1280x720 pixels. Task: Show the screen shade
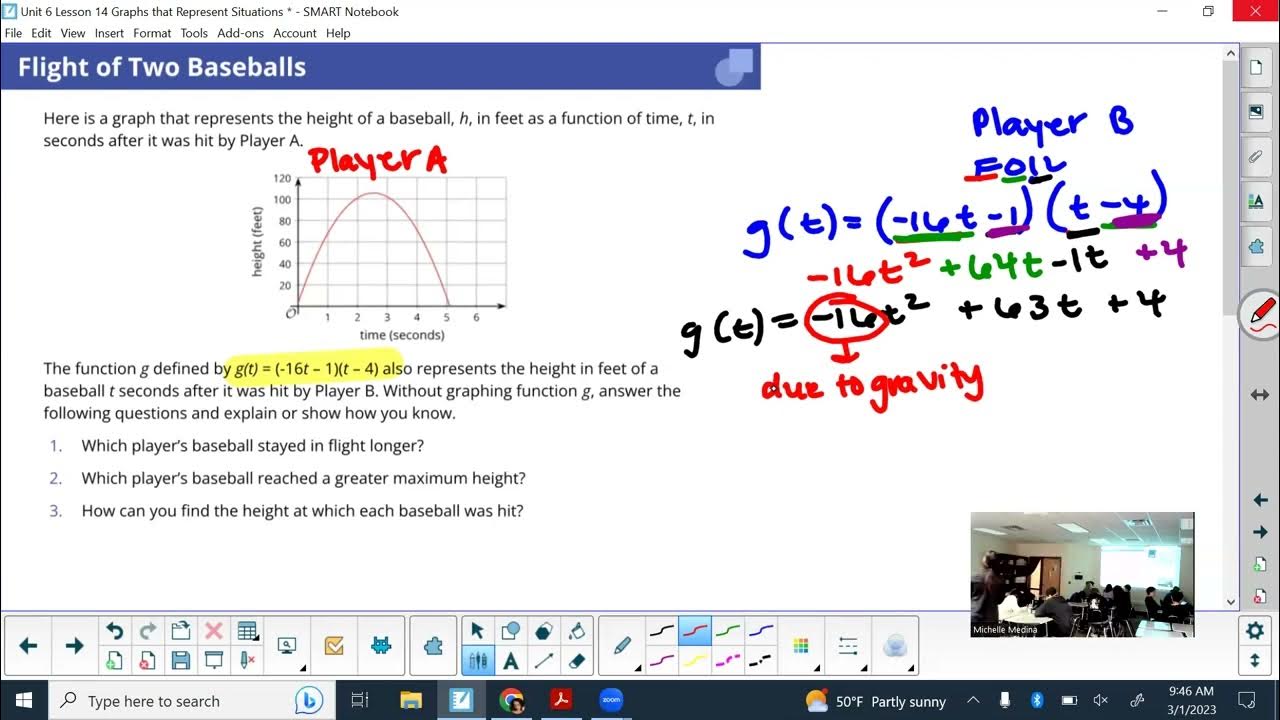[213, 660]
